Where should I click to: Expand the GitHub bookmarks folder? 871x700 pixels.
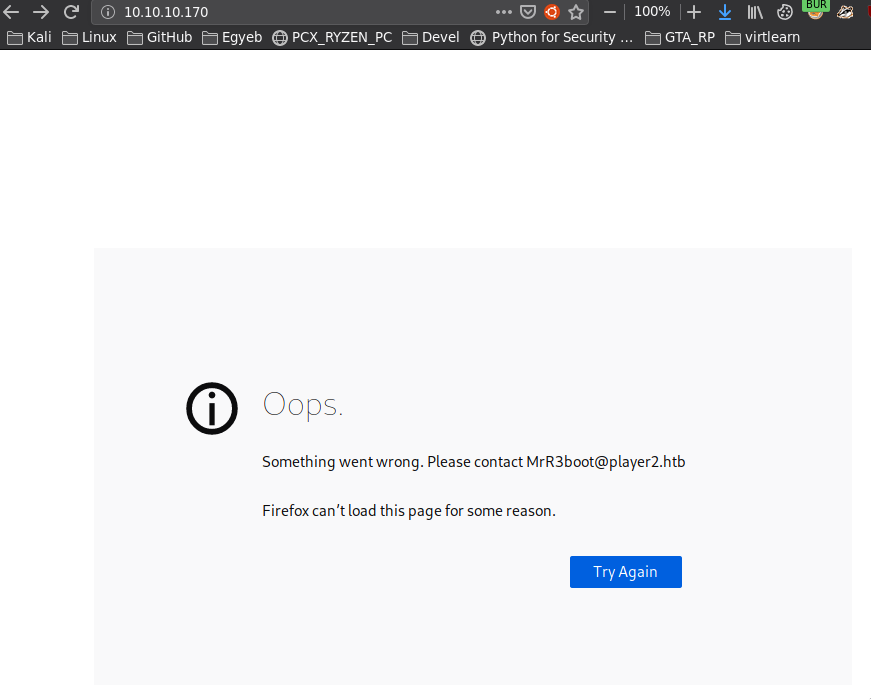click(159, 38)
